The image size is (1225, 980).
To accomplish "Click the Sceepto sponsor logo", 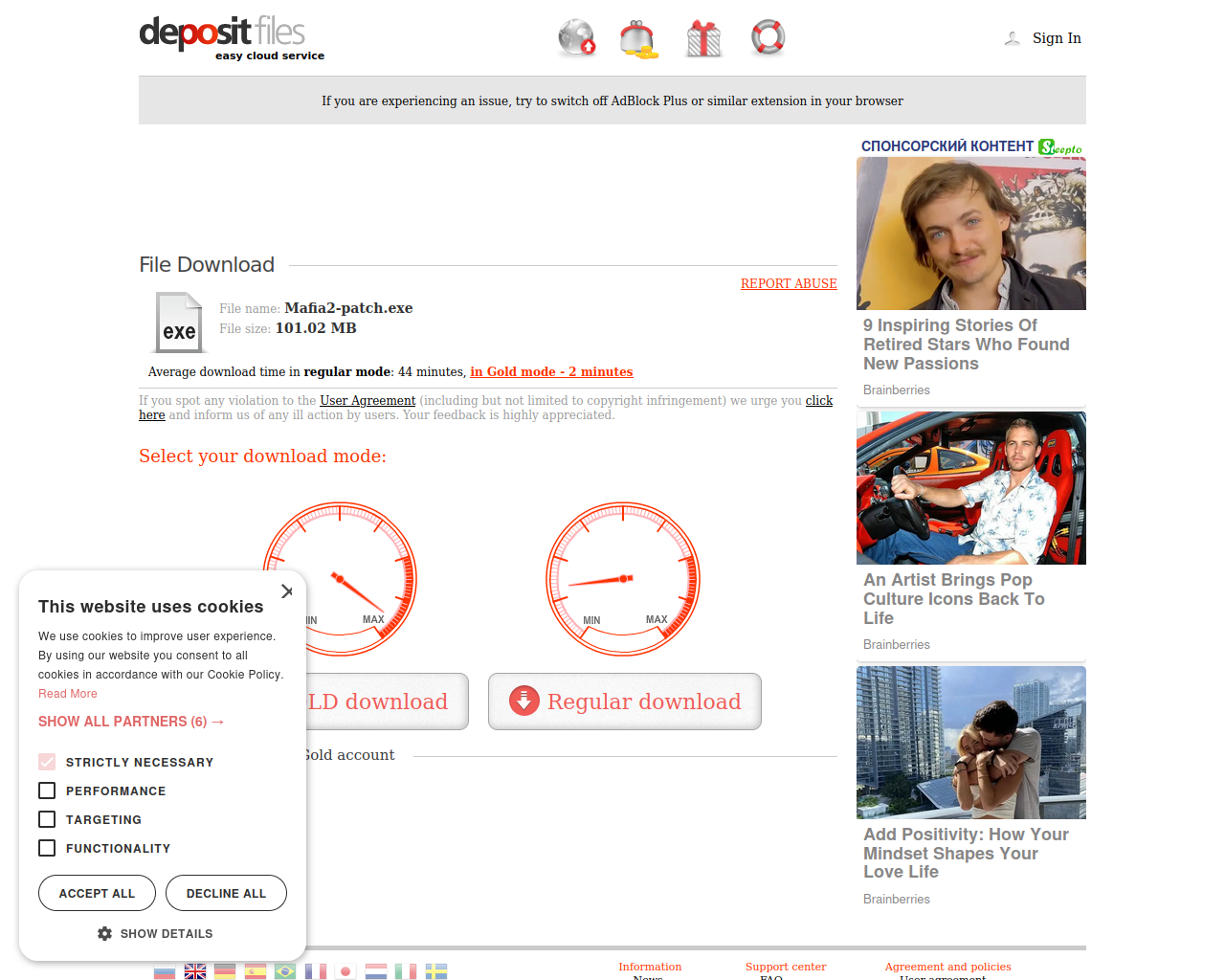I will click(1060, 147).
